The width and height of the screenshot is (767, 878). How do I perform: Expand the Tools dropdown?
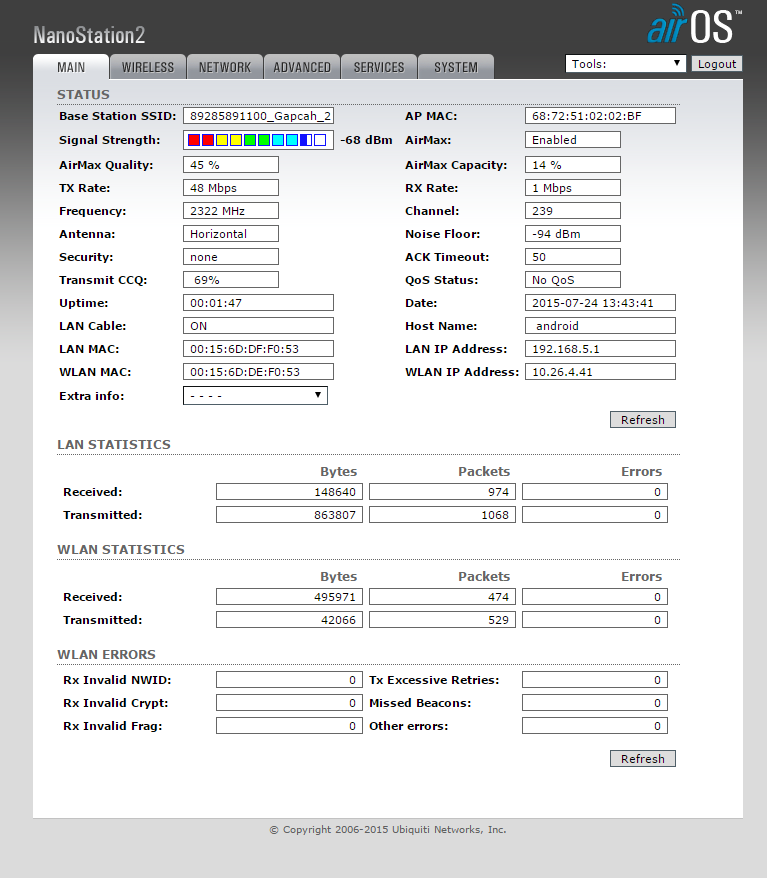[x=625, y=63]
